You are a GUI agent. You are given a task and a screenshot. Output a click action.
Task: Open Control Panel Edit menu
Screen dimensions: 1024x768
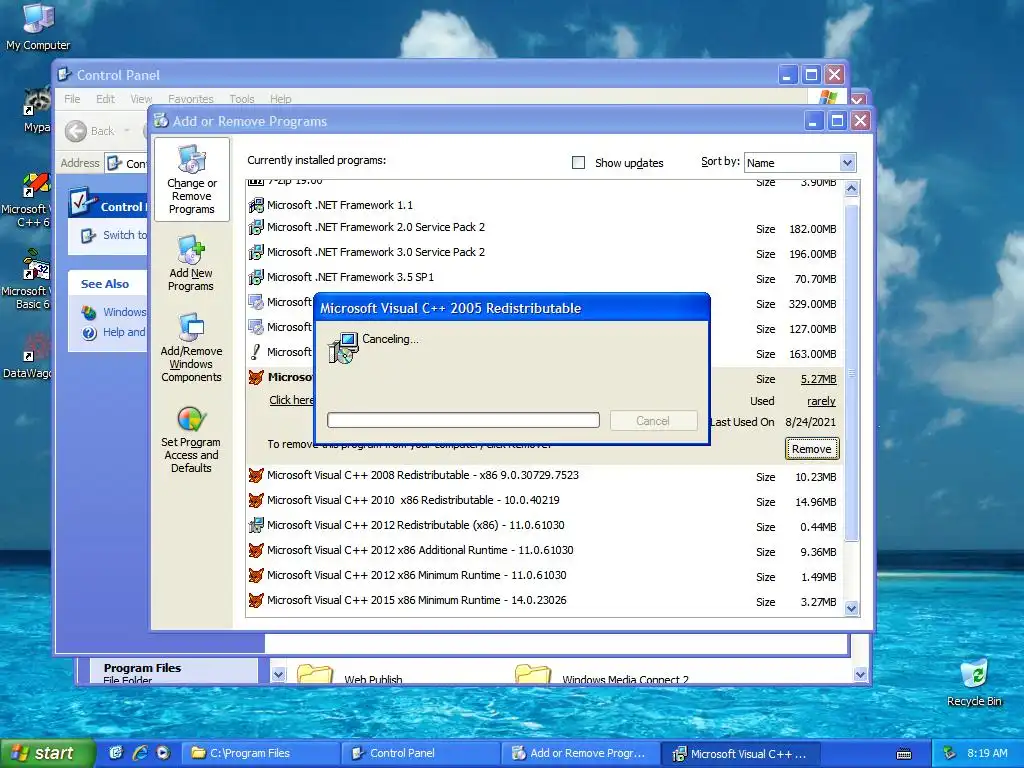tap(105, 99)
